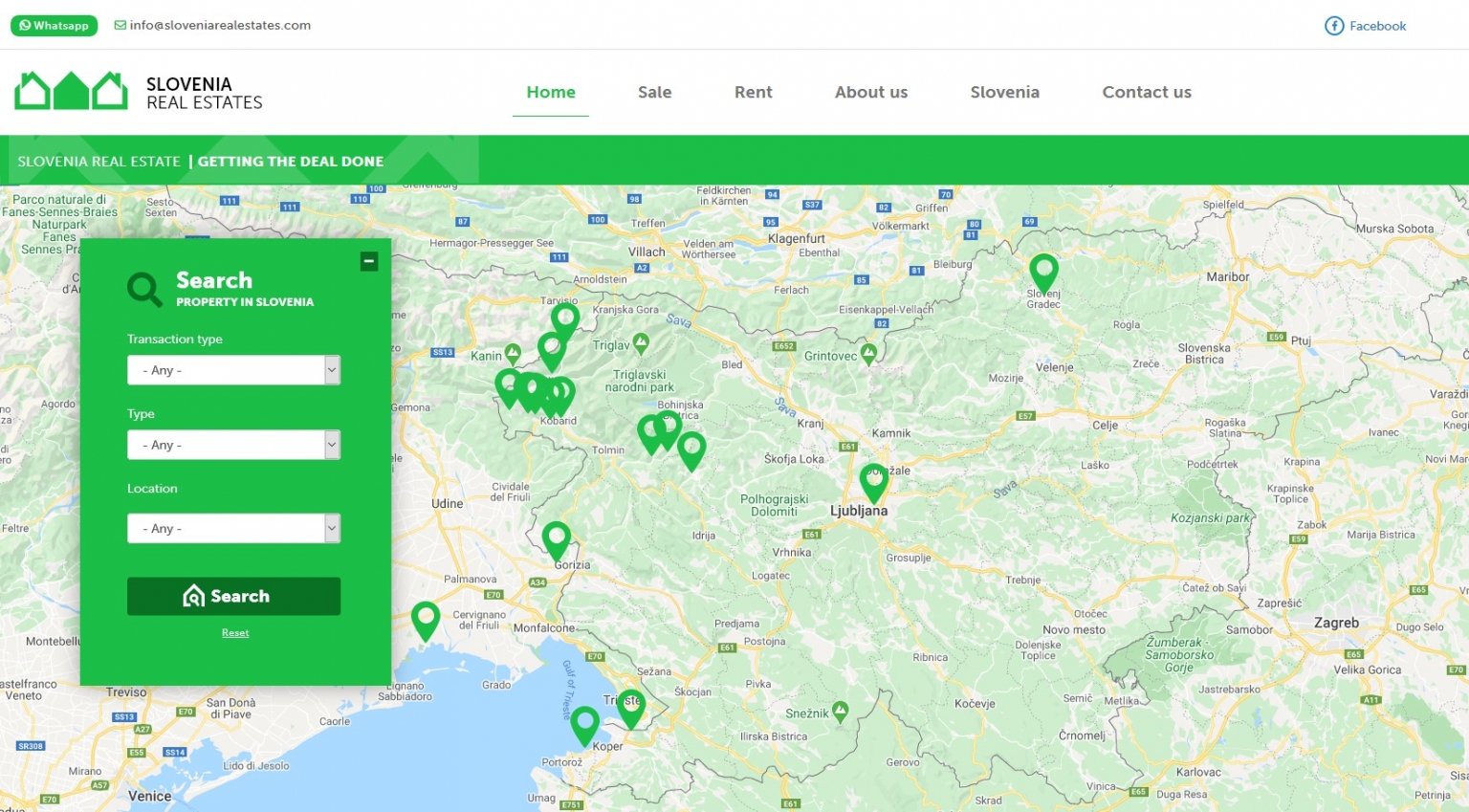Viewport: 1469px width, 812px height.
Task: Reset the search filters
Action: [235, 632]
